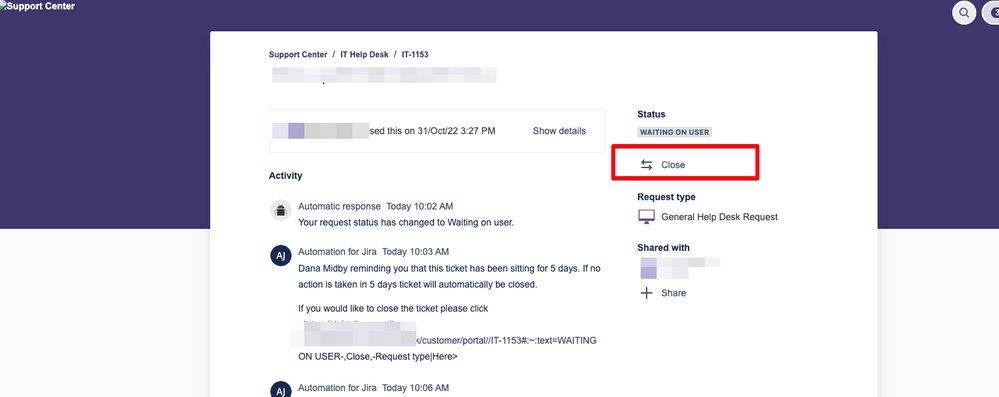Click the Support Center logo image

click(38, 6)
